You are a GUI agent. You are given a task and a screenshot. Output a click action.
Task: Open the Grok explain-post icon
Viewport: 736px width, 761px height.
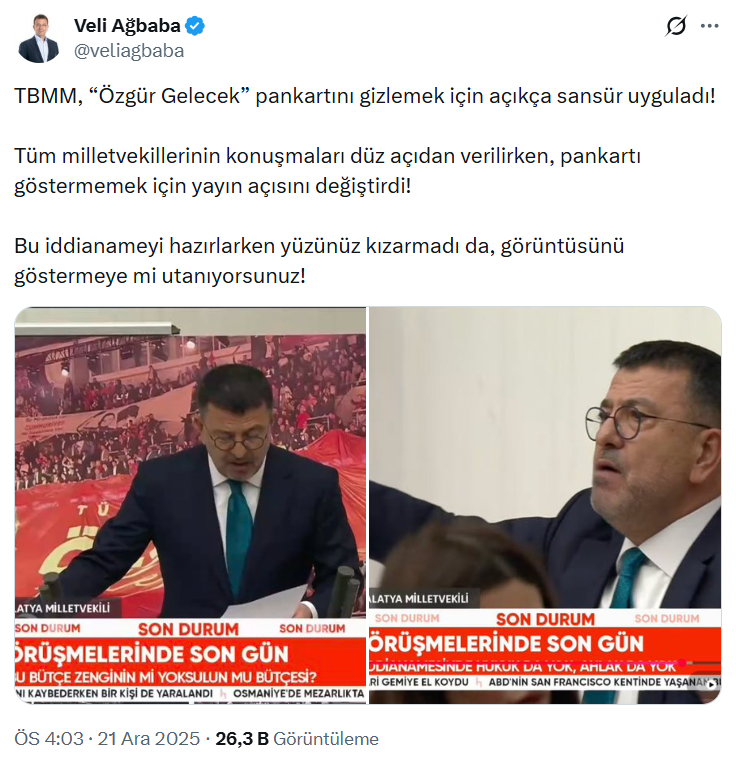coord(676,26)
